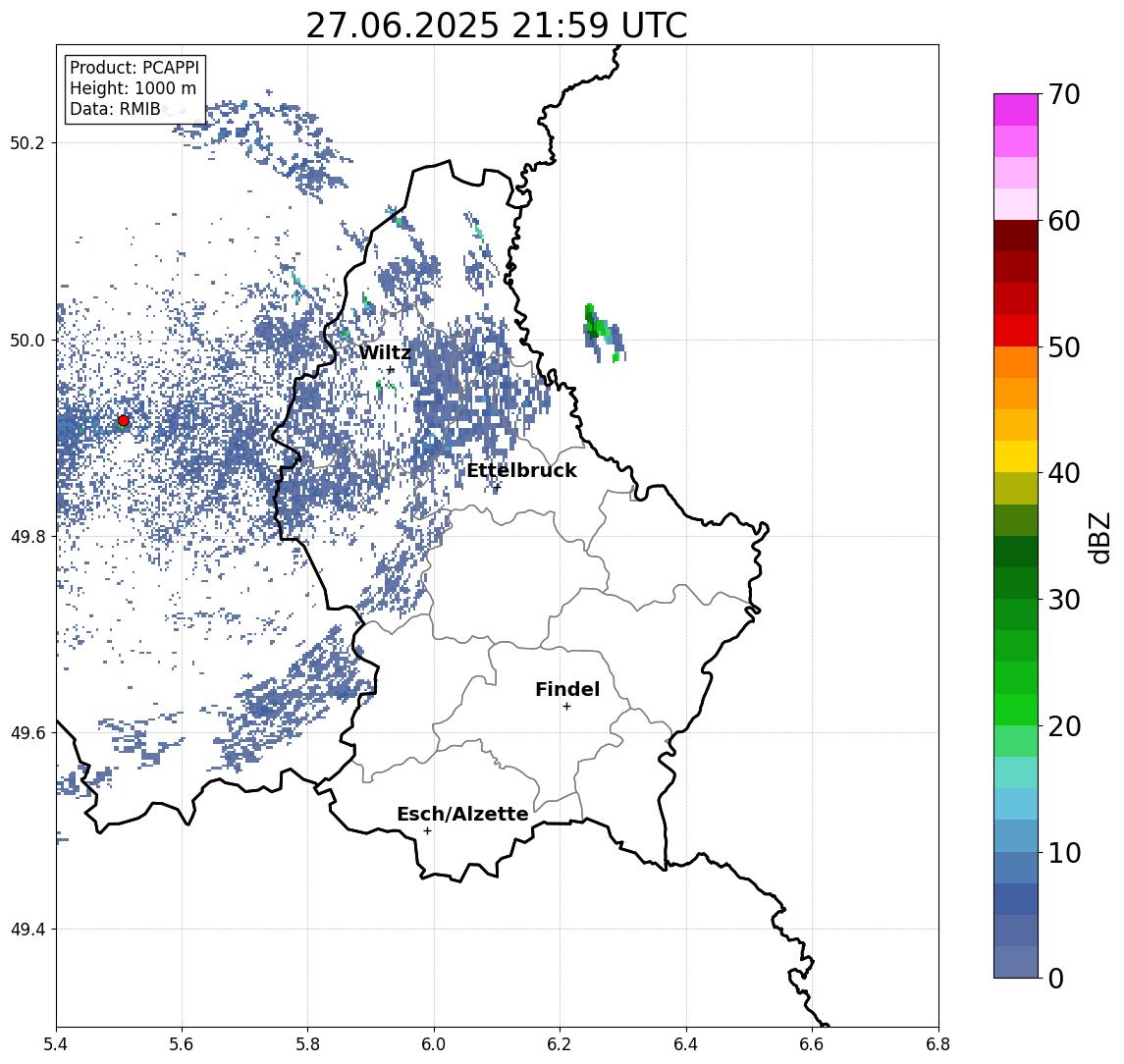Click the 'Data: RMIB' line
Viewport: 1124px width, 1064px height.
[115, 109]
